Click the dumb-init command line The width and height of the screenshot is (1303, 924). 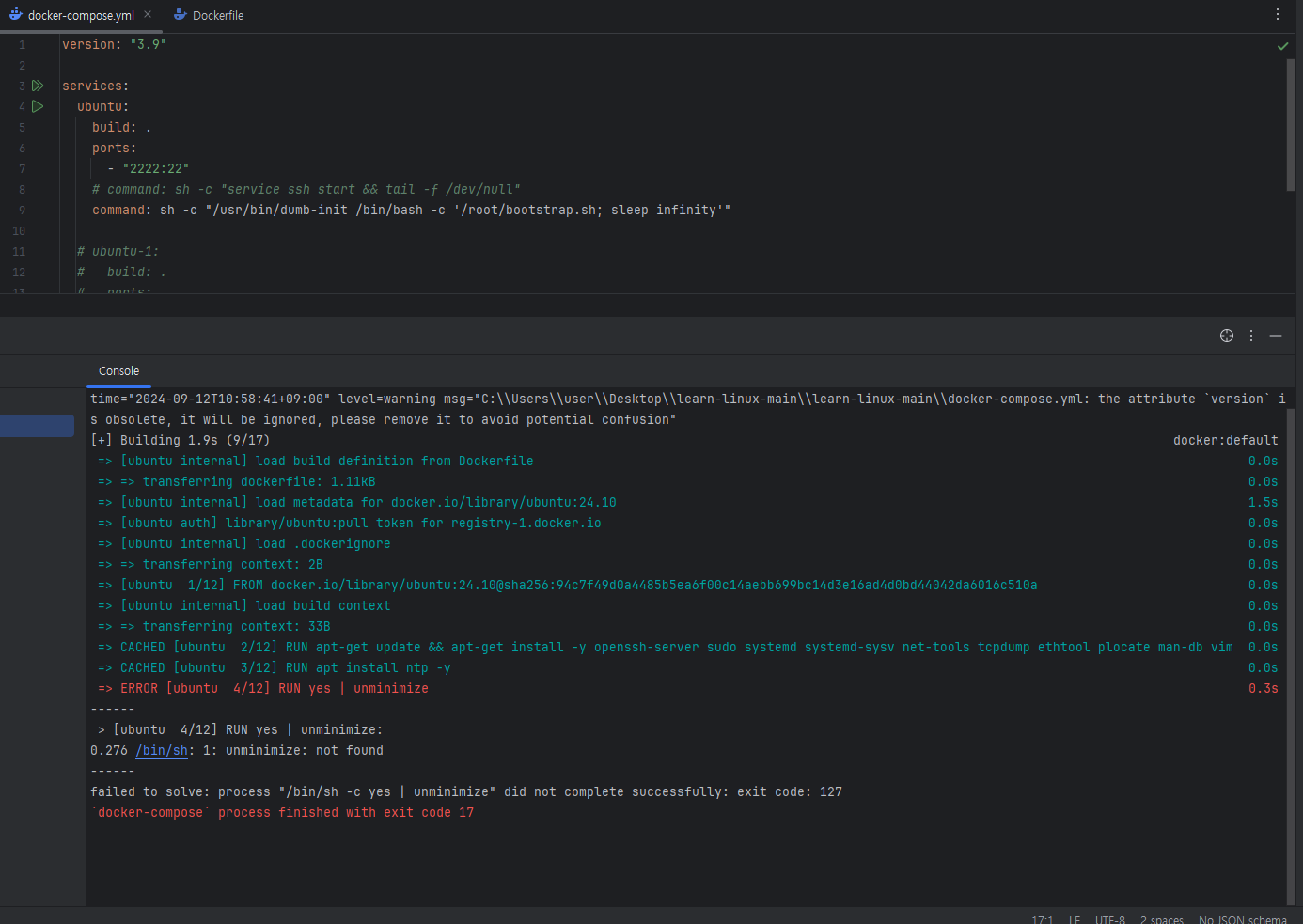(x=411, y=210)
